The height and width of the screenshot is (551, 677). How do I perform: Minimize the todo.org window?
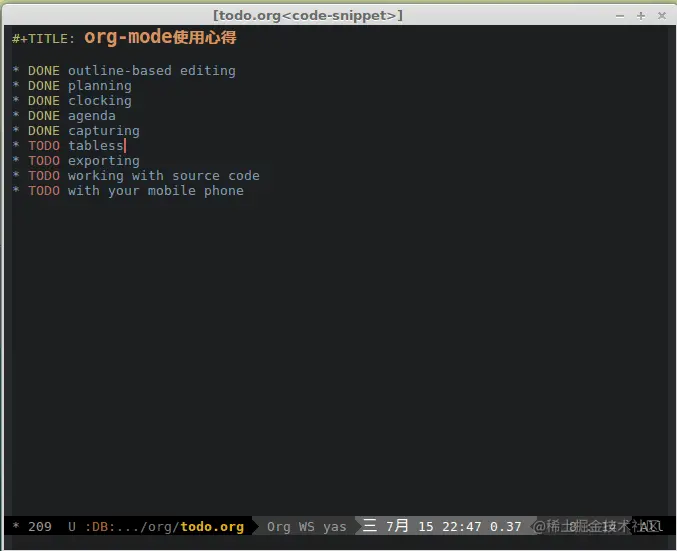tap(620, 16)
